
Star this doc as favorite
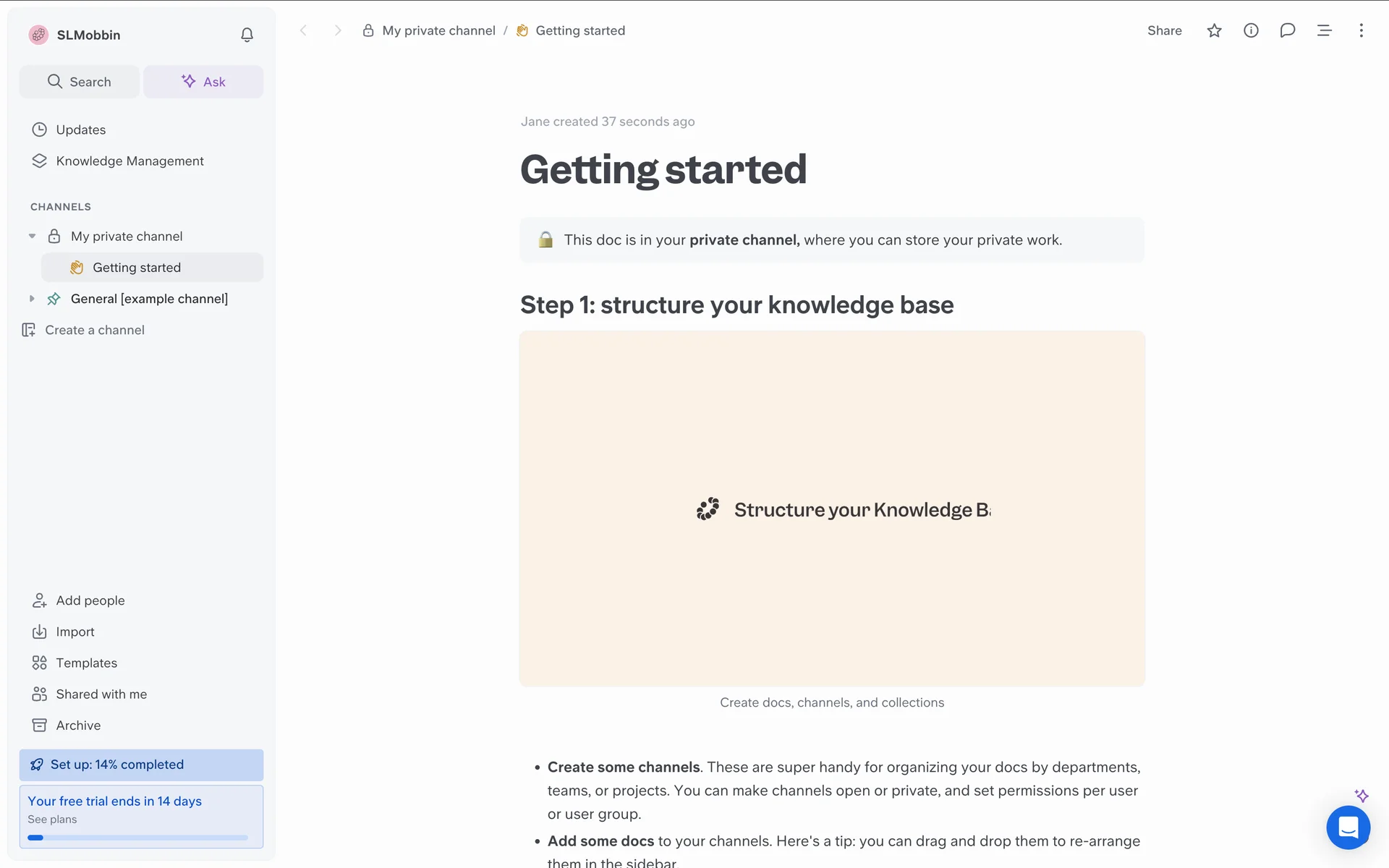1214,30
